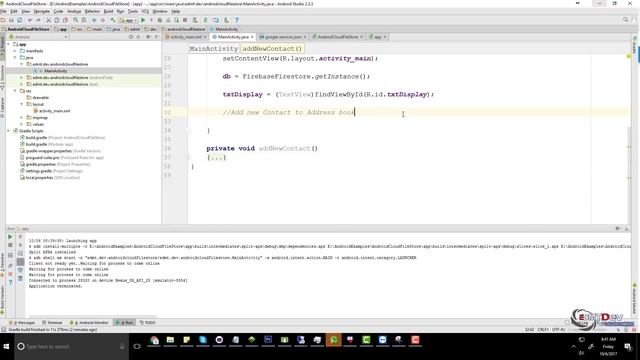Image resolution: width=640 pixels, height=360 pixels.
Task: Rerun app using Run panel play icon
Action: click(x=10, y=237)
